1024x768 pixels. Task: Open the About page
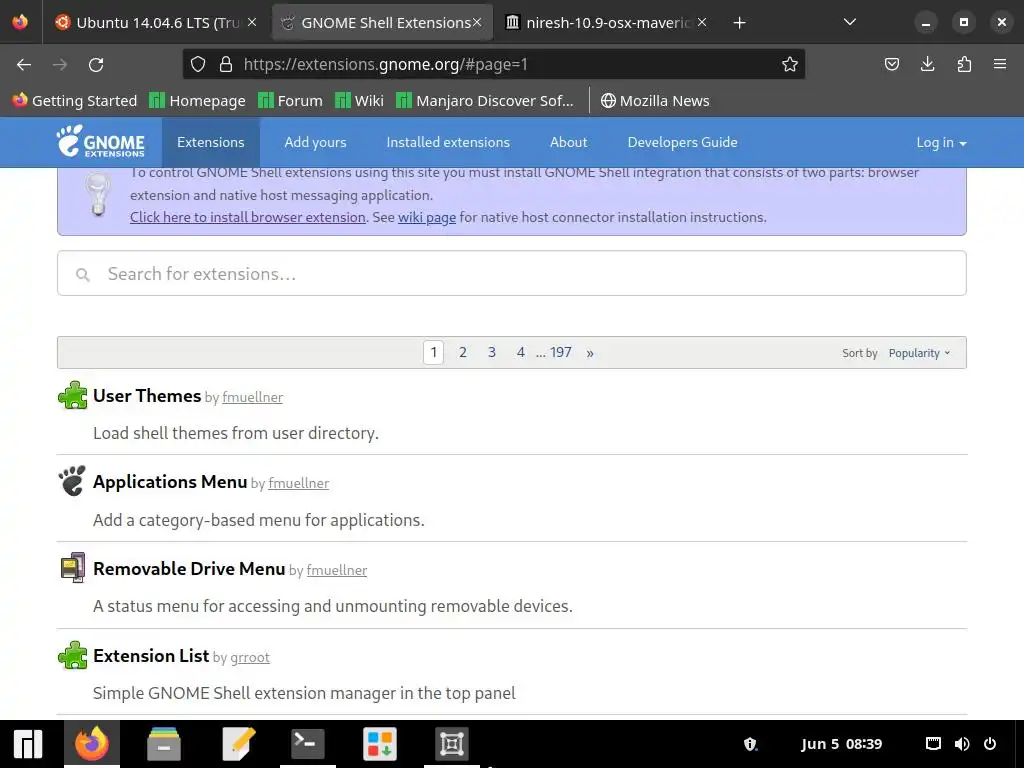point(569,142)
